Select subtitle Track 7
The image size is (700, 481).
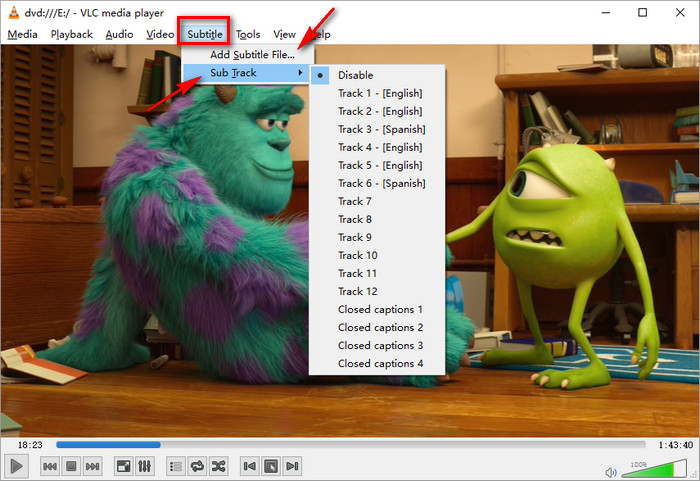click(377, 201)
